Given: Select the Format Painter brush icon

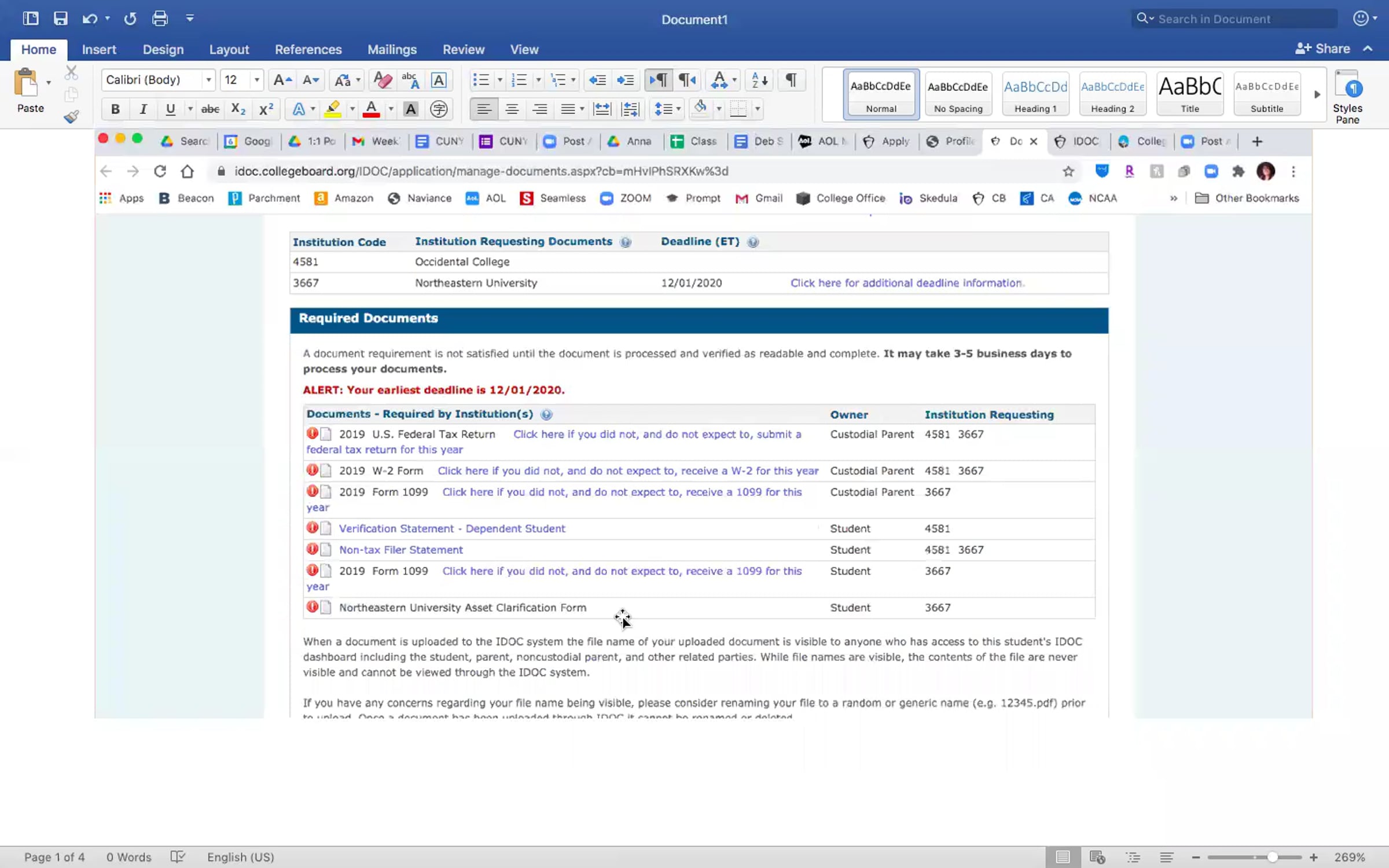Looking at the screenshot, I should pyautogui.click(x=71, y=116).
